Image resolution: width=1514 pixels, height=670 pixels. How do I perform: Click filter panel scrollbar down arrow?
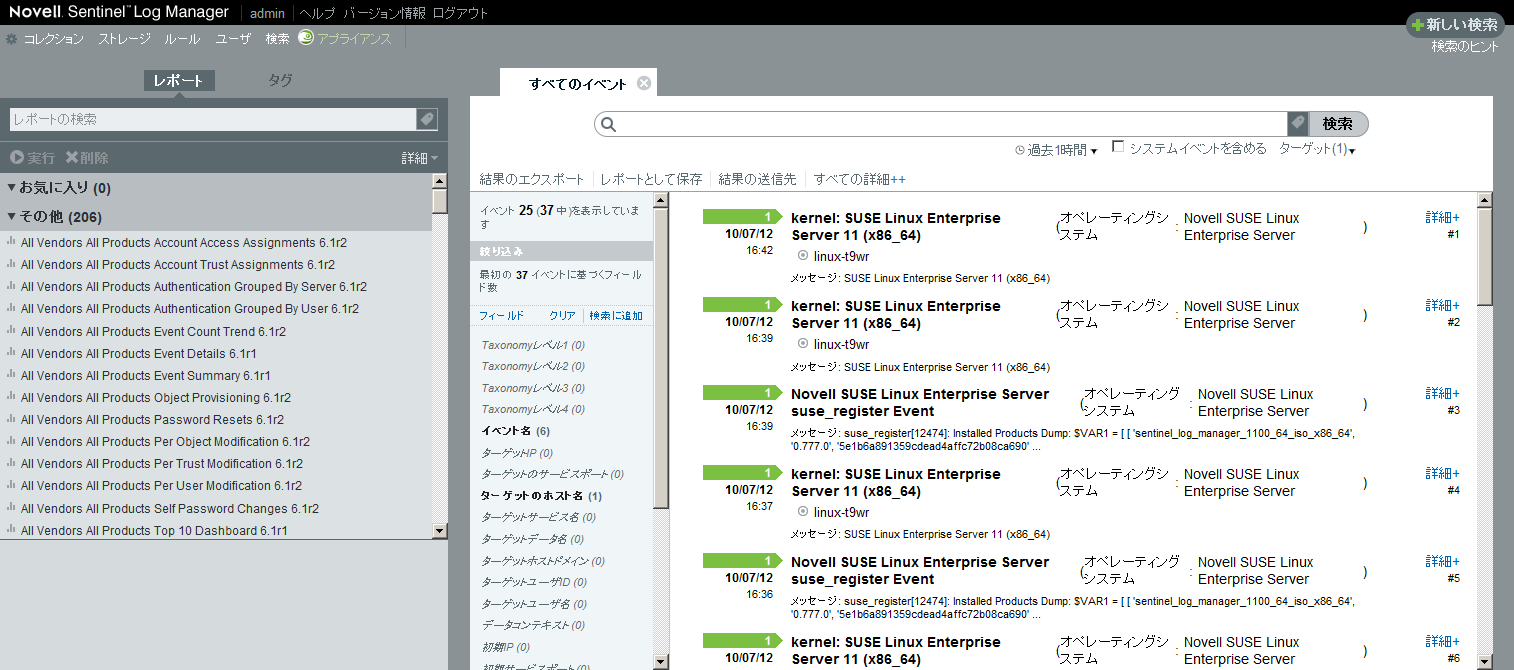pyautogui.click(x=660, y=661)
